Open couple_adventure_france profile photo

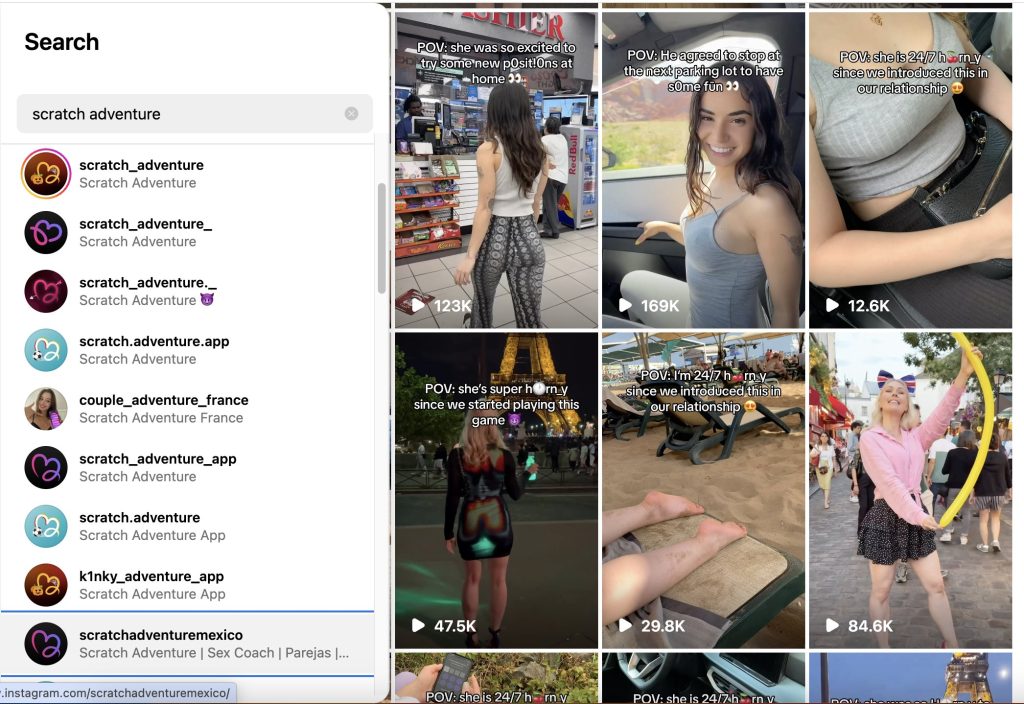[x=46, y=409]
